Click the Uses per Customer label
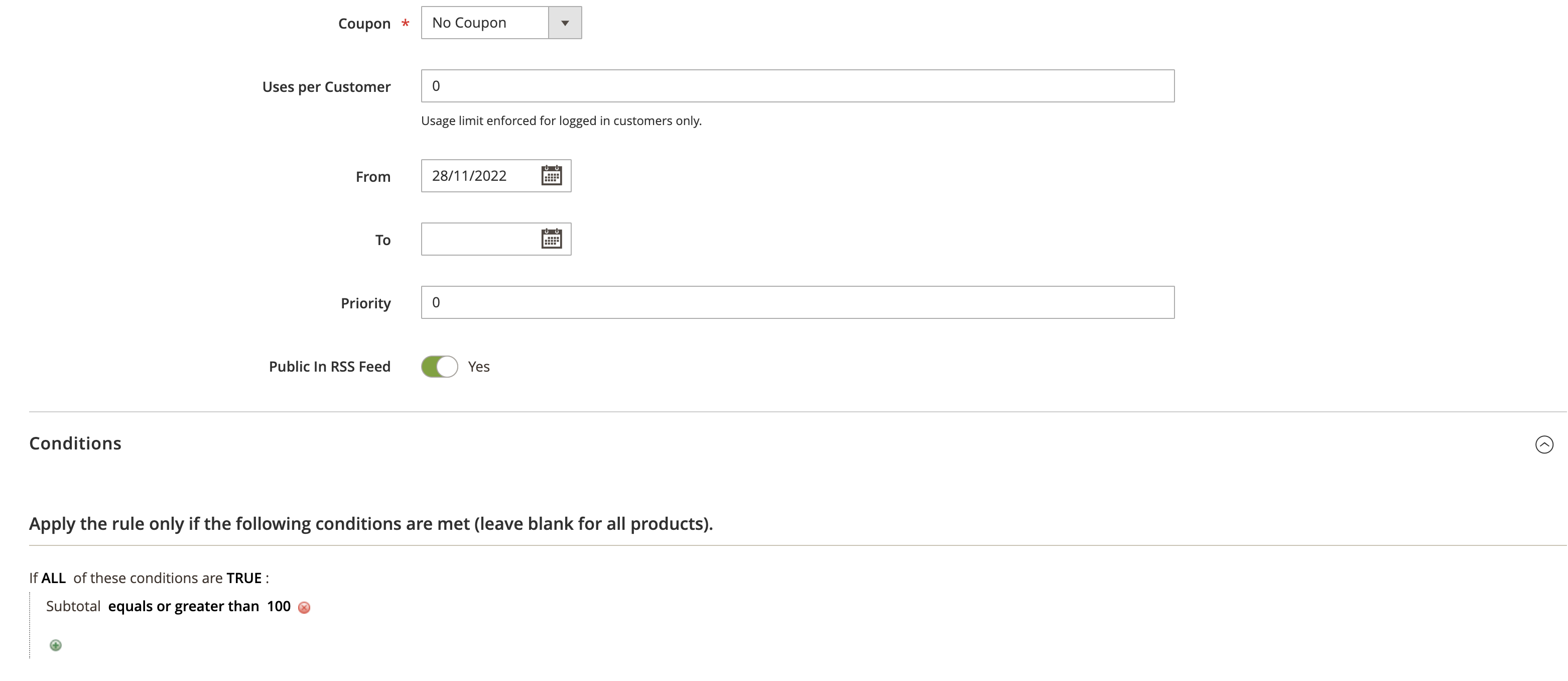The height and width of the screenshot is (681, 1568). [326, 87]
